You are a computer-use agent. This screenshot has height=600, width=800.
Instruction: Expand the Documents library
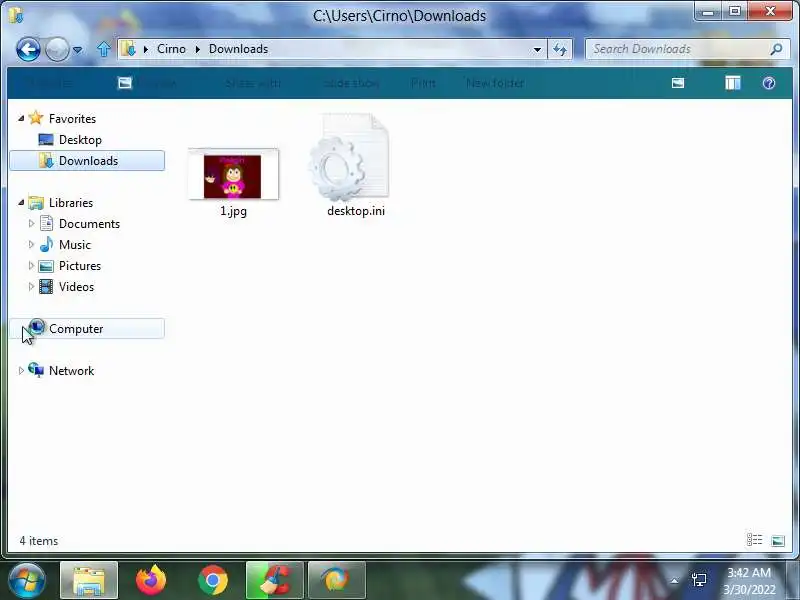coord(31,223)
